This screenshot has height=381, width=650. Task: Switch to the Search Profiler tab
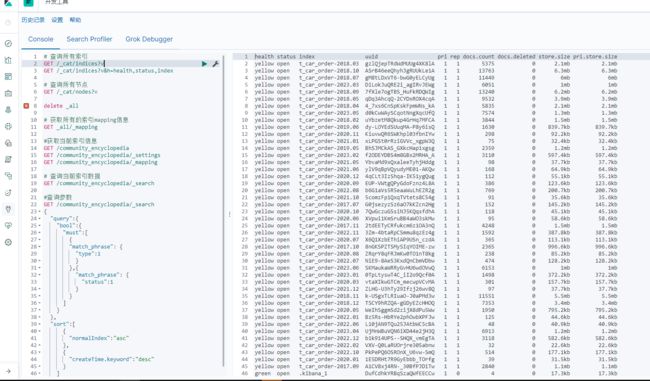point(89,39)
